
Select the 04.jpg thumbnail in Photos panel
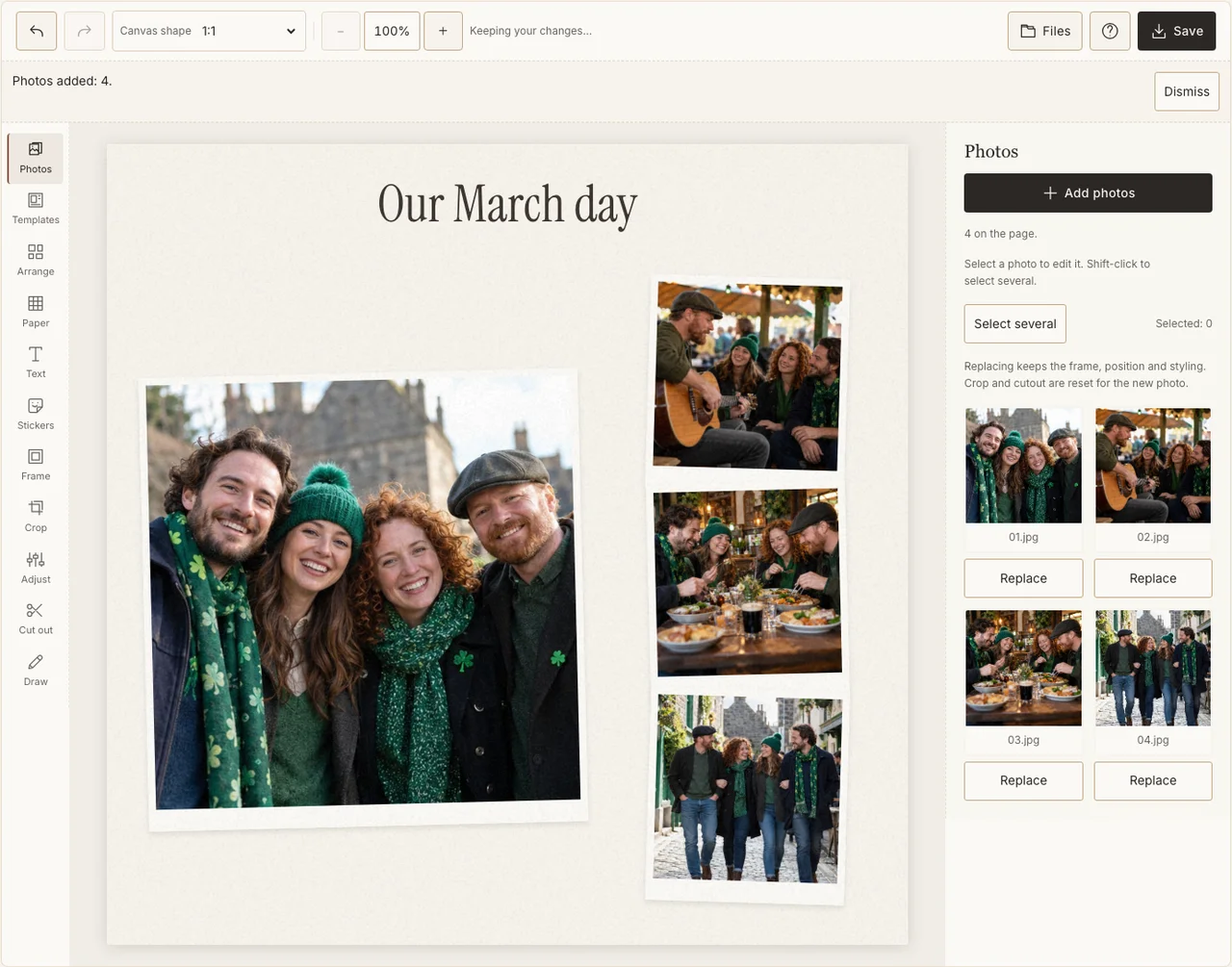point(1153,668)
